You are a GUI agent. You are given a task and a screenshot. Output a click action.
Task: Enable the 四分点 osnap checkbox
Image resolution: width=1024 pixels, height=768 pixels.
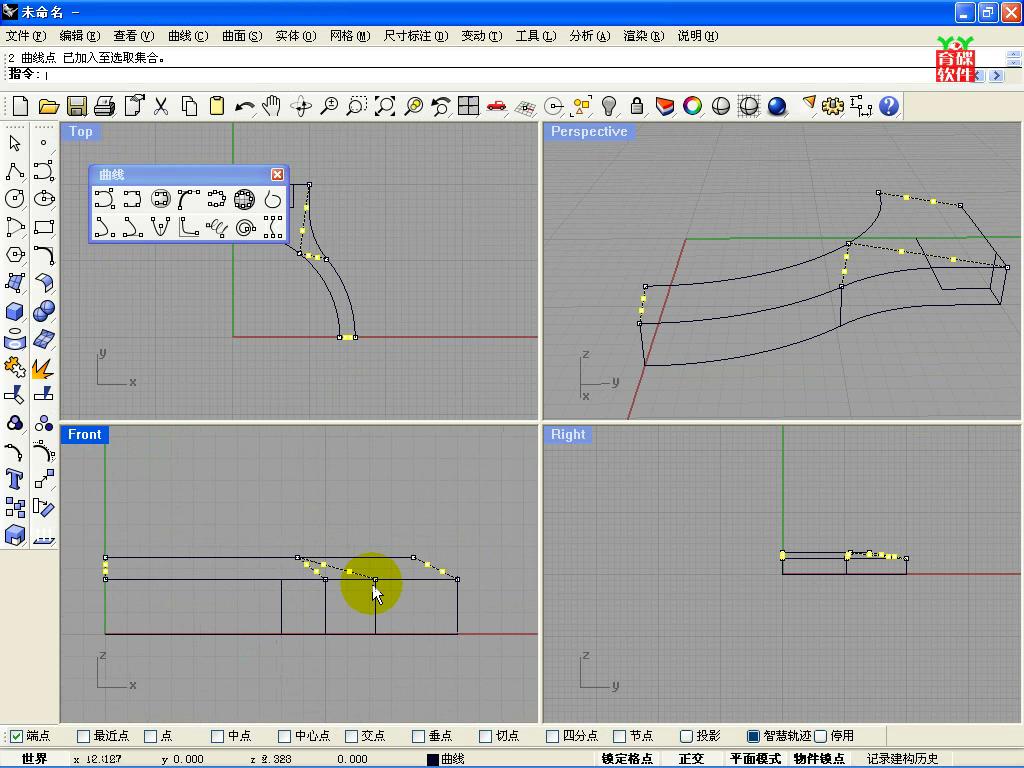552,736
